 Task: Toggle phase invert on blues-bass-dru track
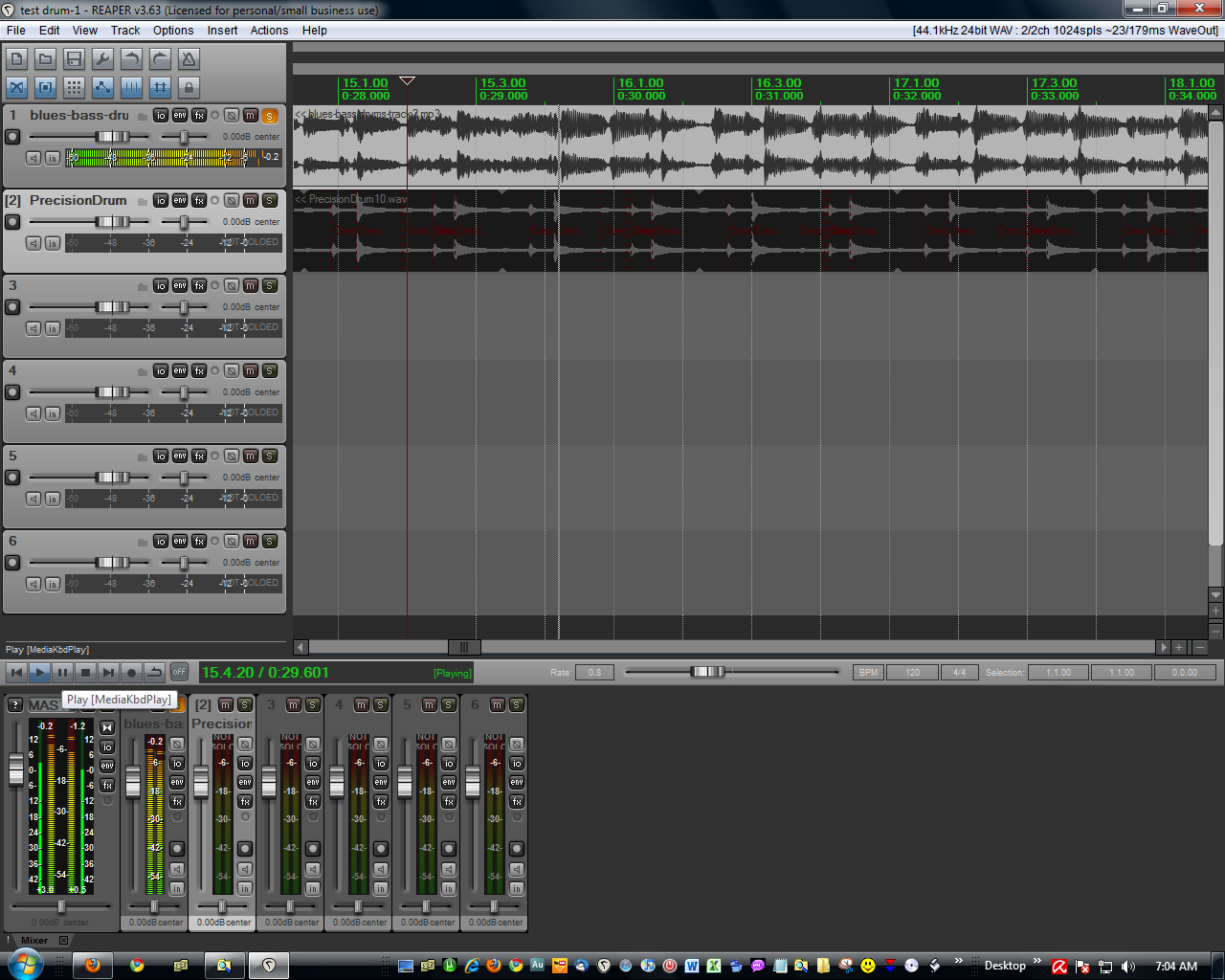232,115
